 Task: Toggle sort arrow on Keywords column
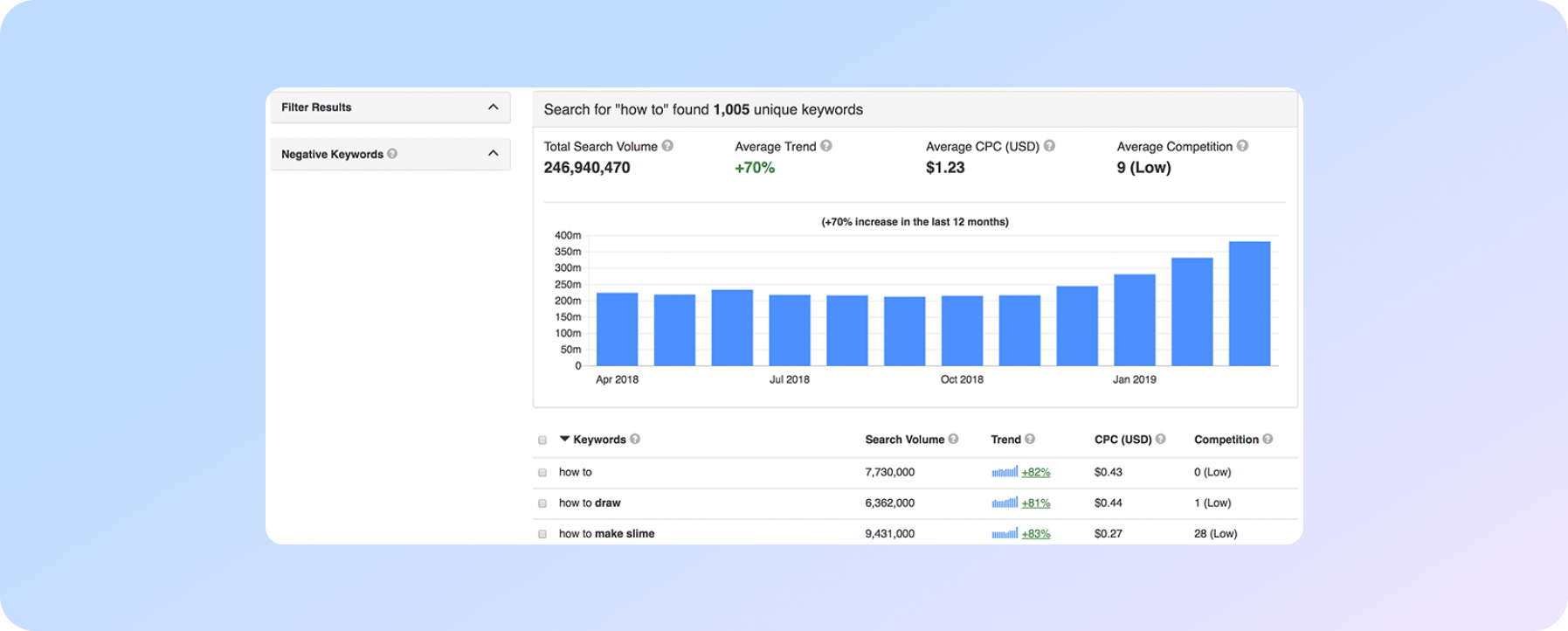tap(564, 439)
